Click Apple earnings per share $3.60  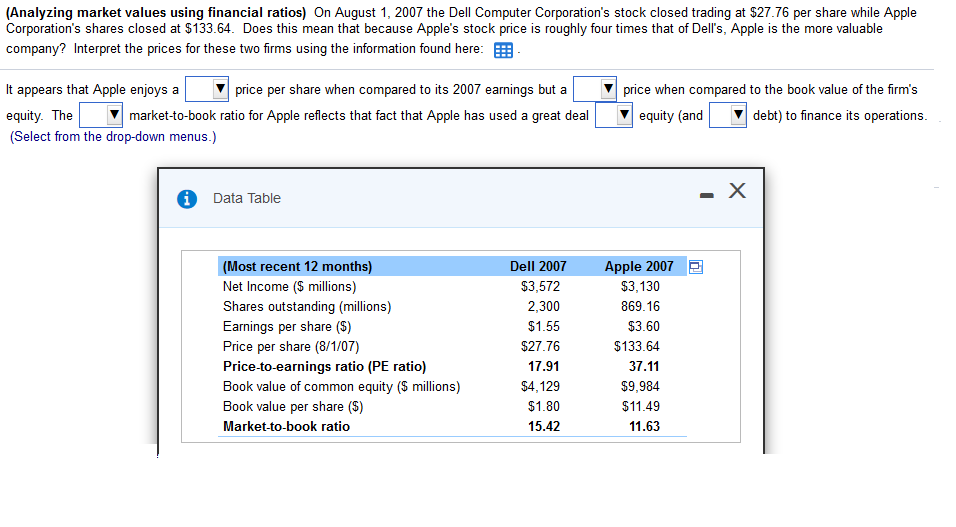coord(644,326)
